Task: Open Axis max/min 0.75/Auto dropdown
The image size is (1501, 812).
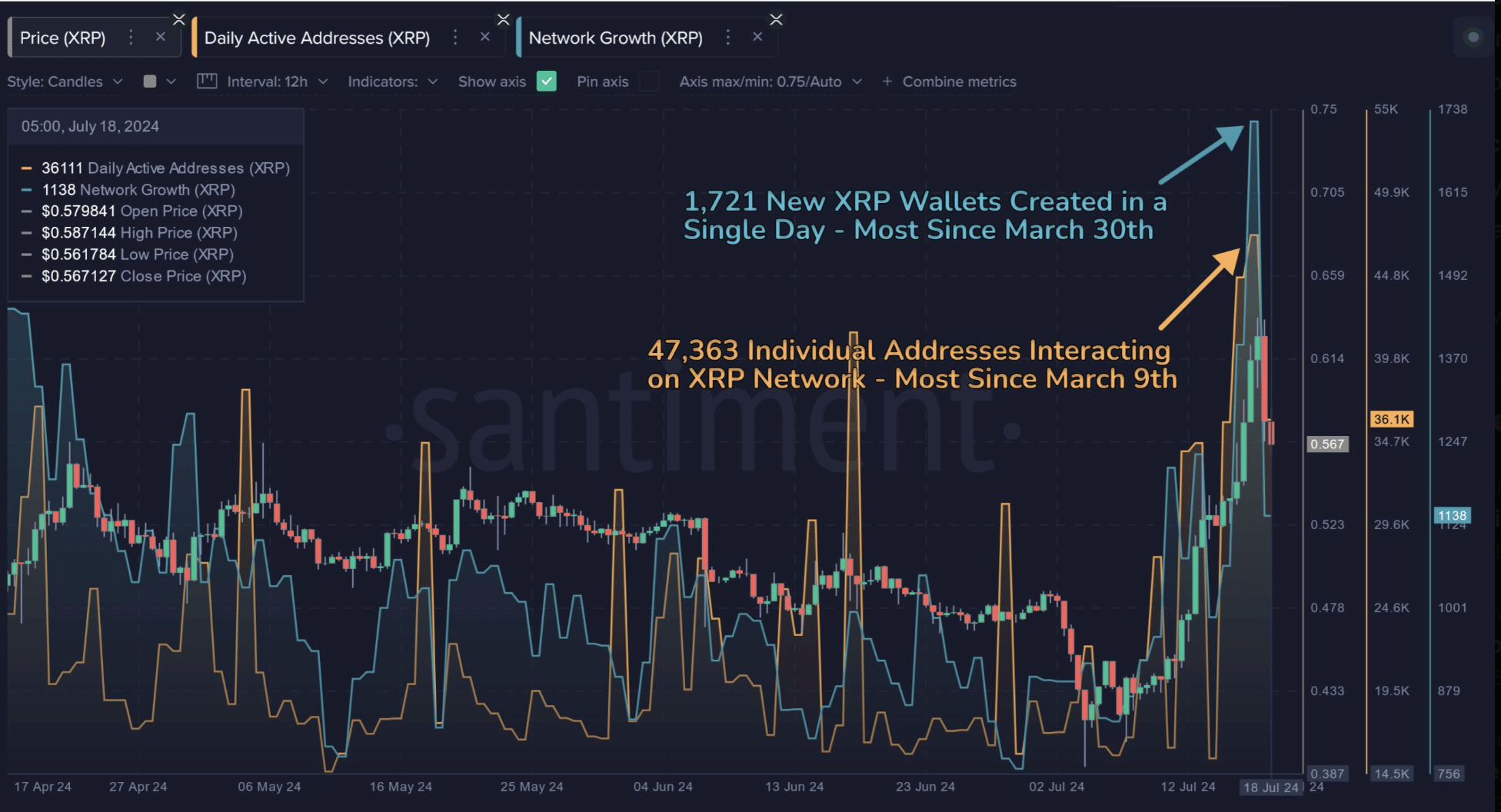Action: (770, 82)
